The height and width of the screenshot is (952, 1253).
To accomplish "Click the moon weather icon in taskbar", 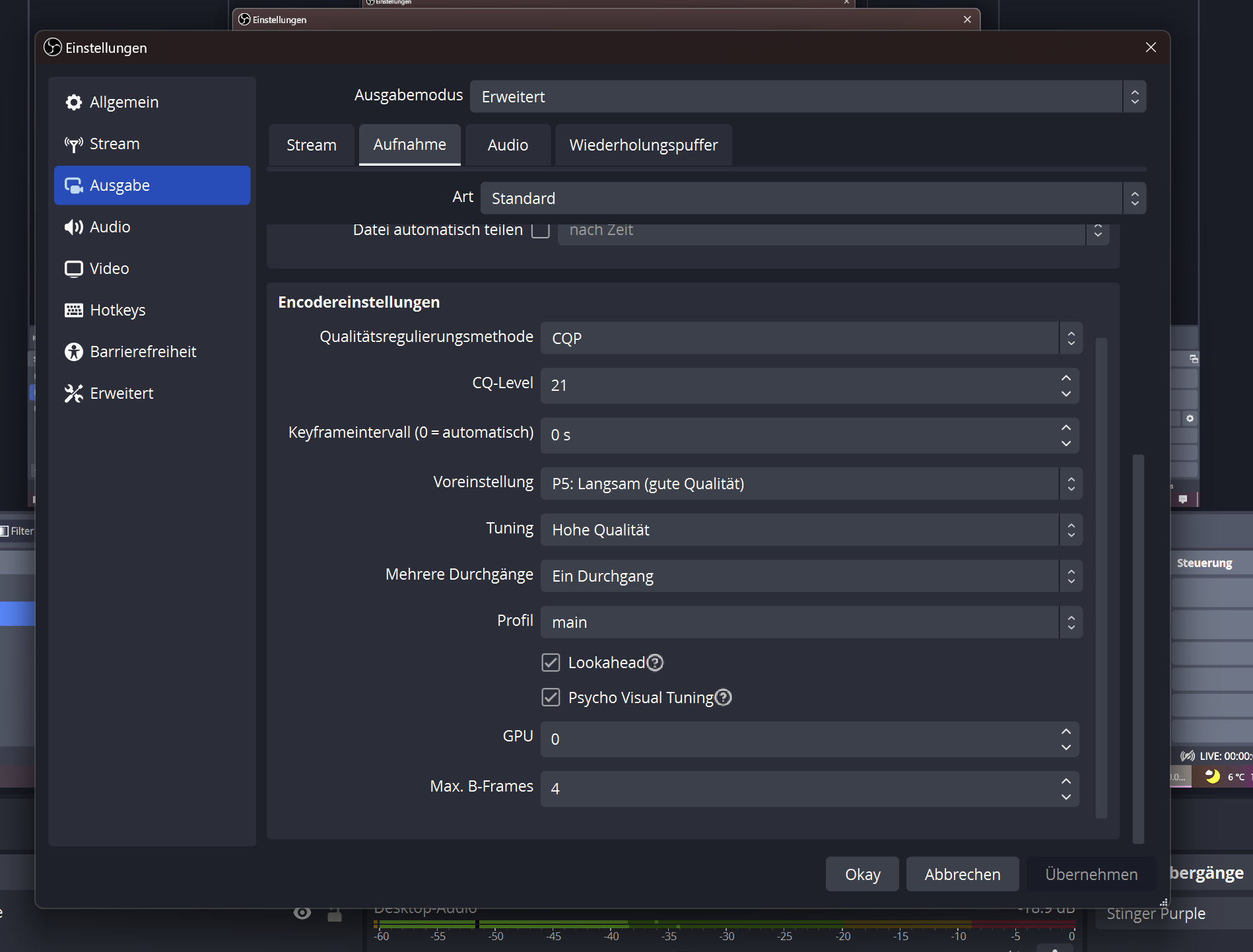I will [x=1212, y=776].
